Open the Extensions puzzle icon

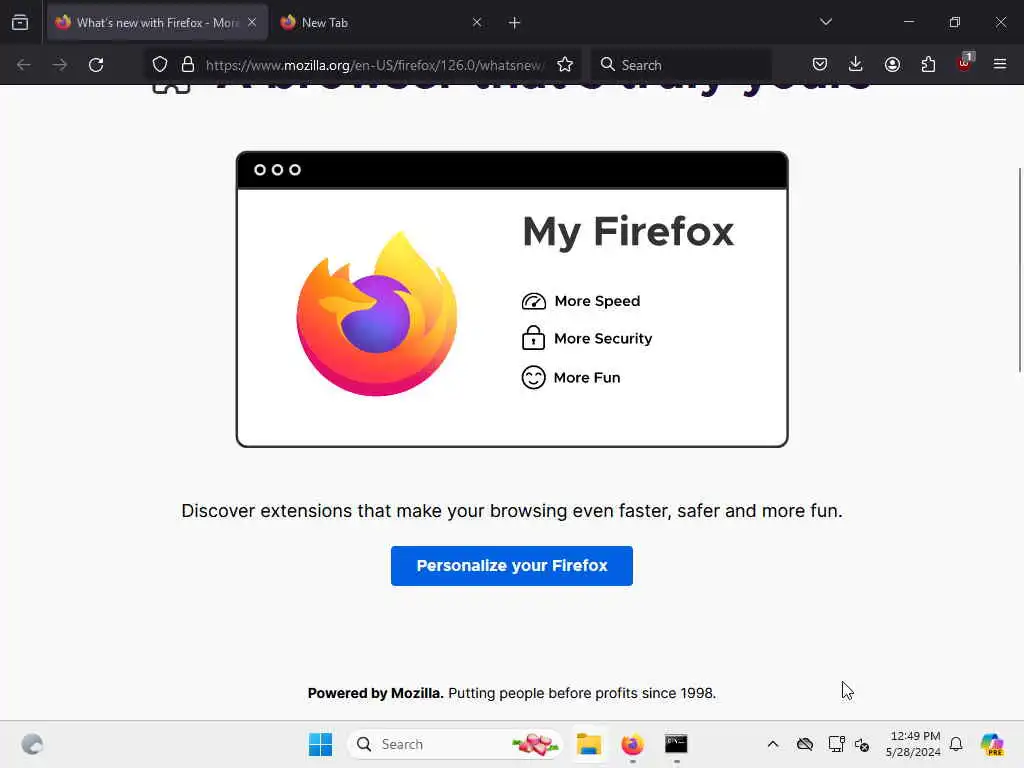click(x=928, y=64)
